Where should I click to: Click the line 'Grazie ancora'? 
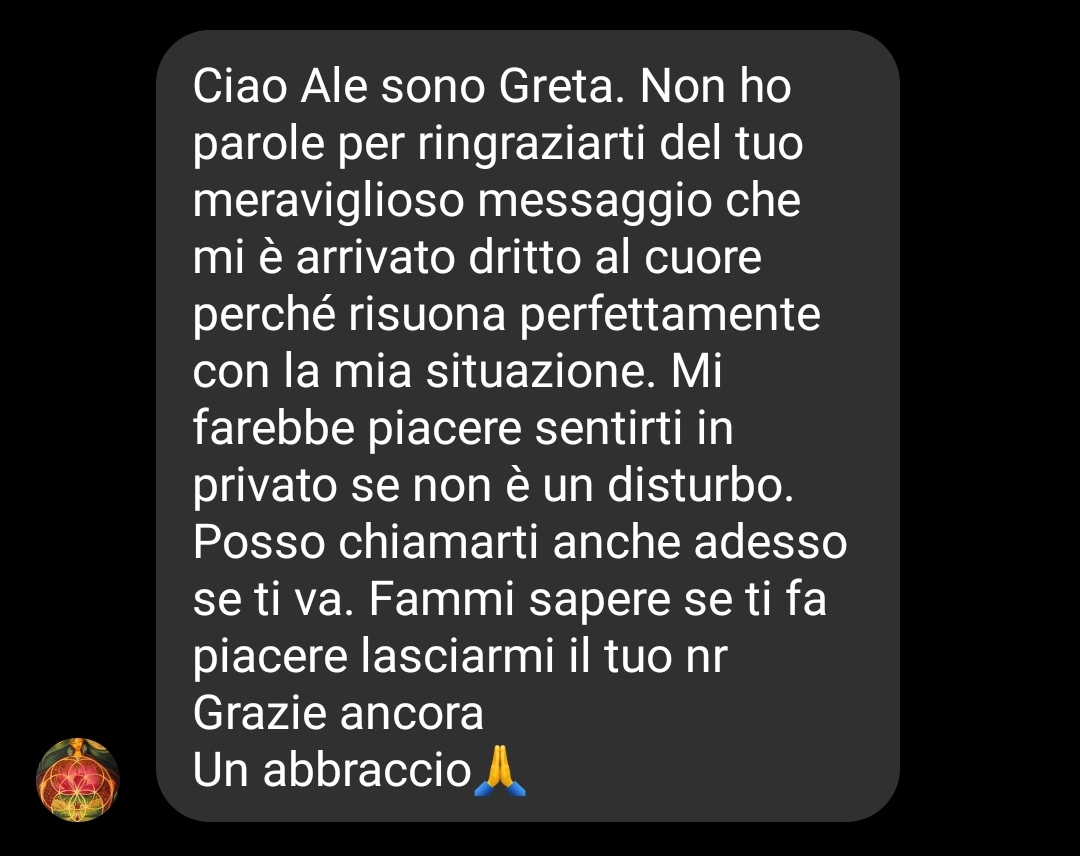[338, 714]
